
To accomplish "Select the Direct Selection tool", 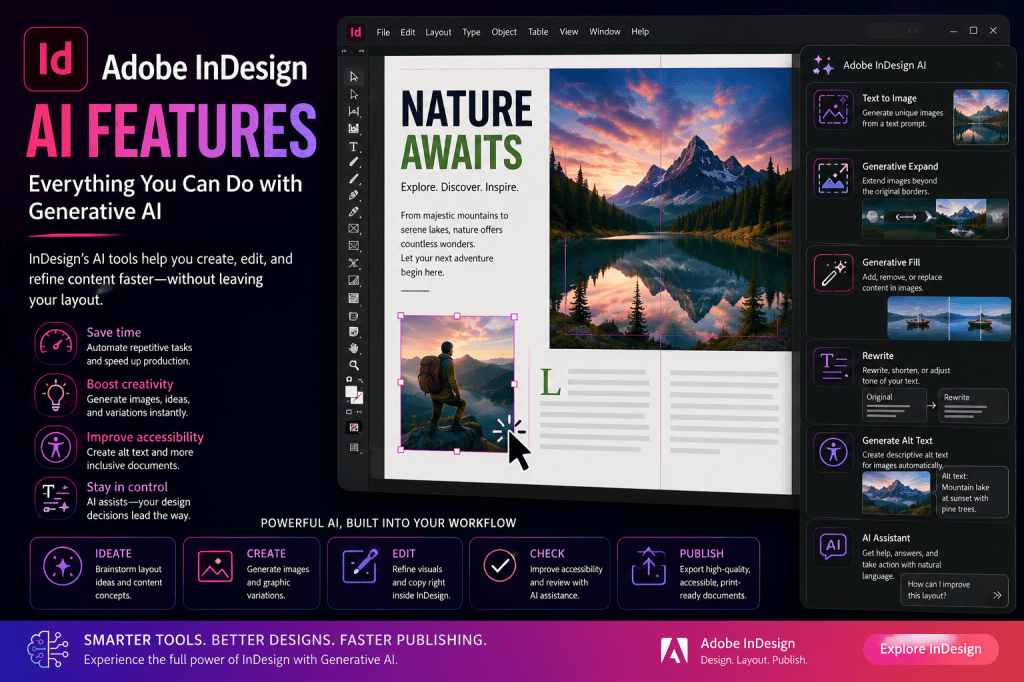I will [354, 94].
